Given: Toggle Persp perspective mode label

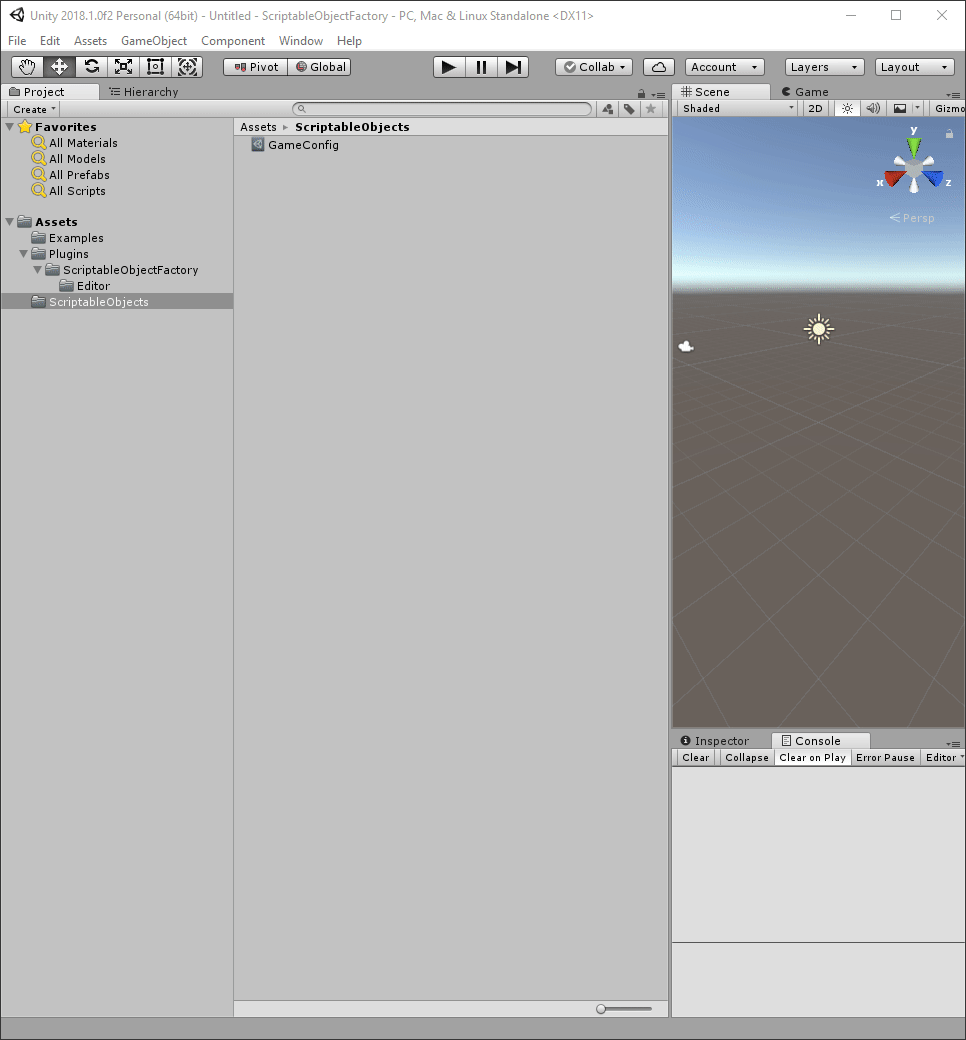Looking at the screenshot, I should [x=912, y=218].
